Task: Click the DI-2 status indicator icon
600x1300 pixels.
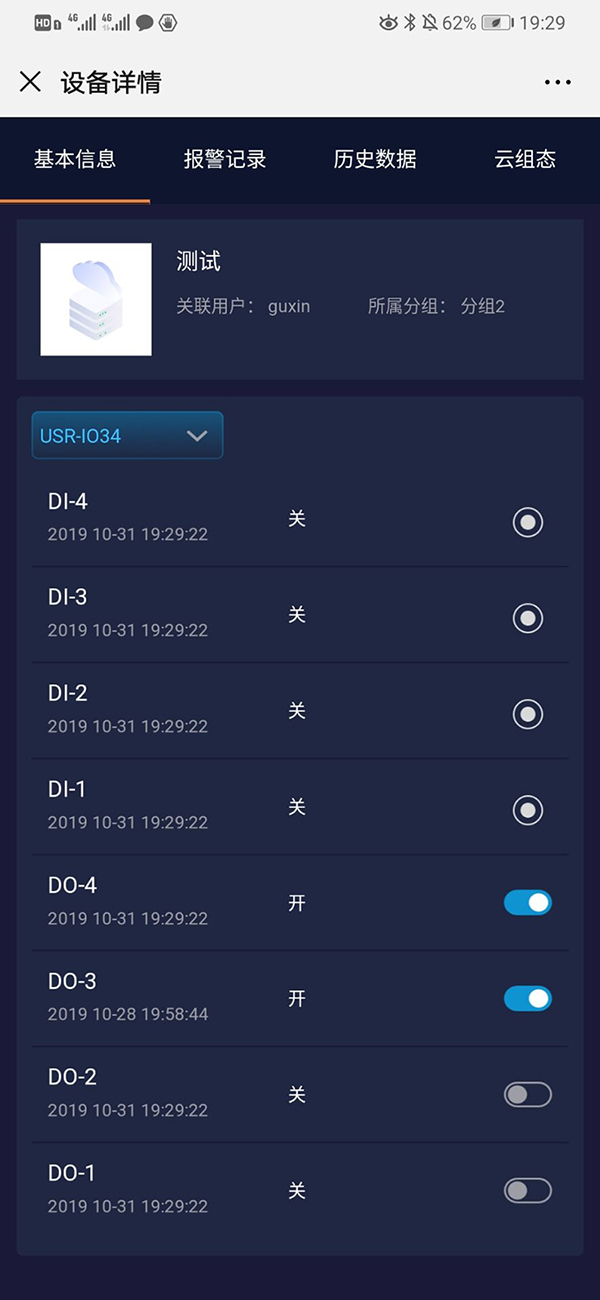Action: click(x=528, y=714)
